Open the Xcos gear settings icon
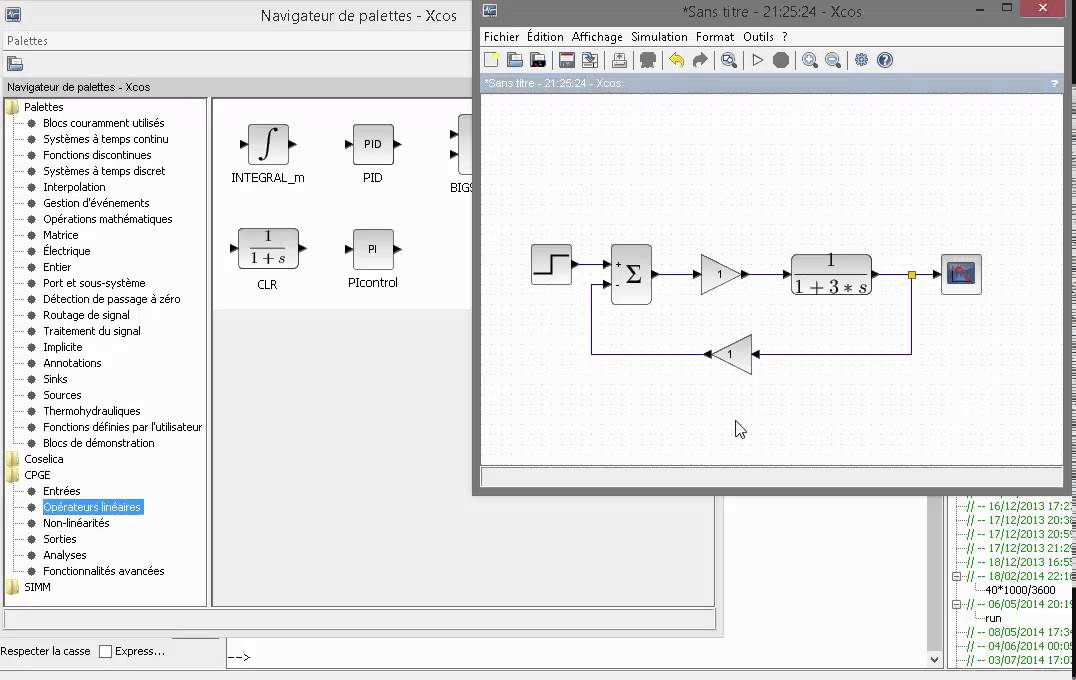1076x680 pixels. [x=861, y=60]
